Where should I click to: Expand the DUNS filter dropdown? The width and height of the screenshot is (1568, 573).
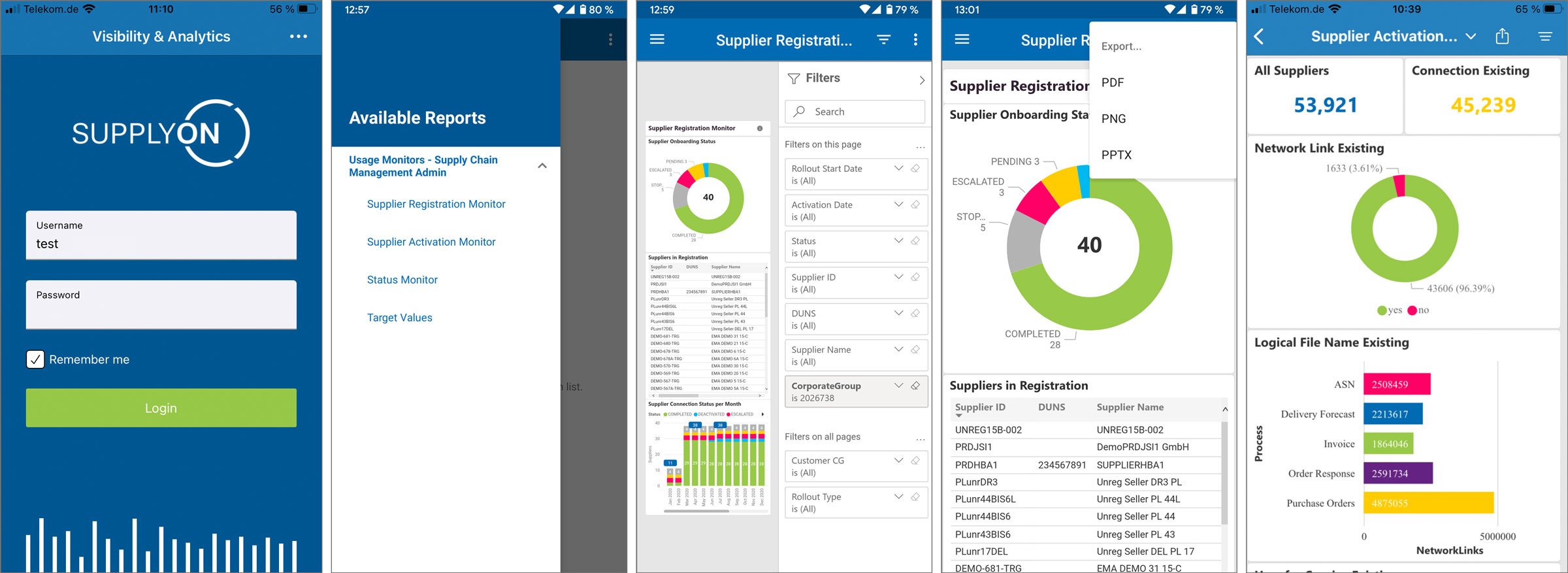pyautogui.click(x=899, y=313)
